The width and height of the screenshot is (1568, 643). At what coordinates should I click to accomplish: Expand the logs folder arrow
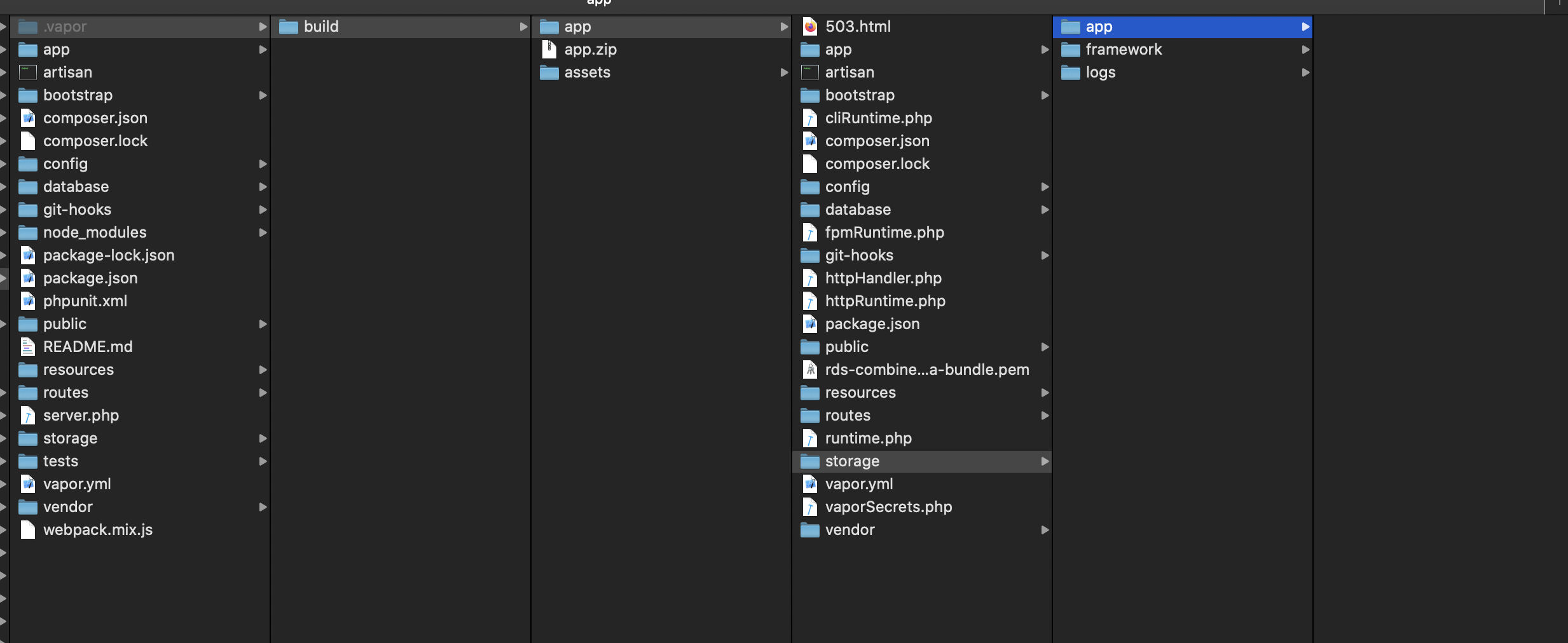tap(1305, 72)
